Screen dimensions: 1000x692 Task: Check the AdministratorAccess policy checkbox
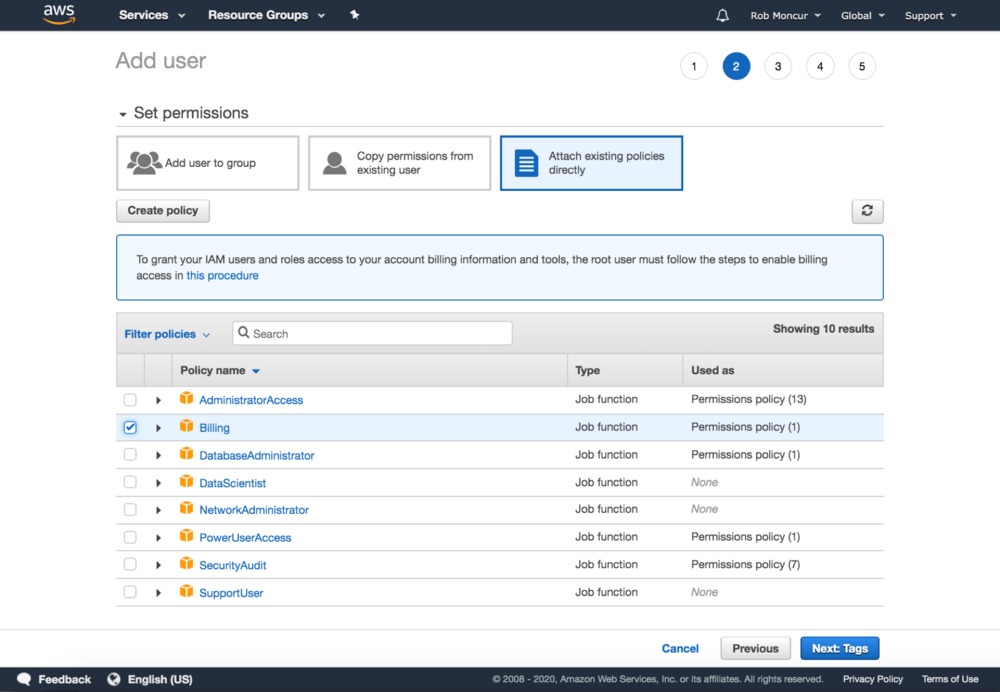130,400
